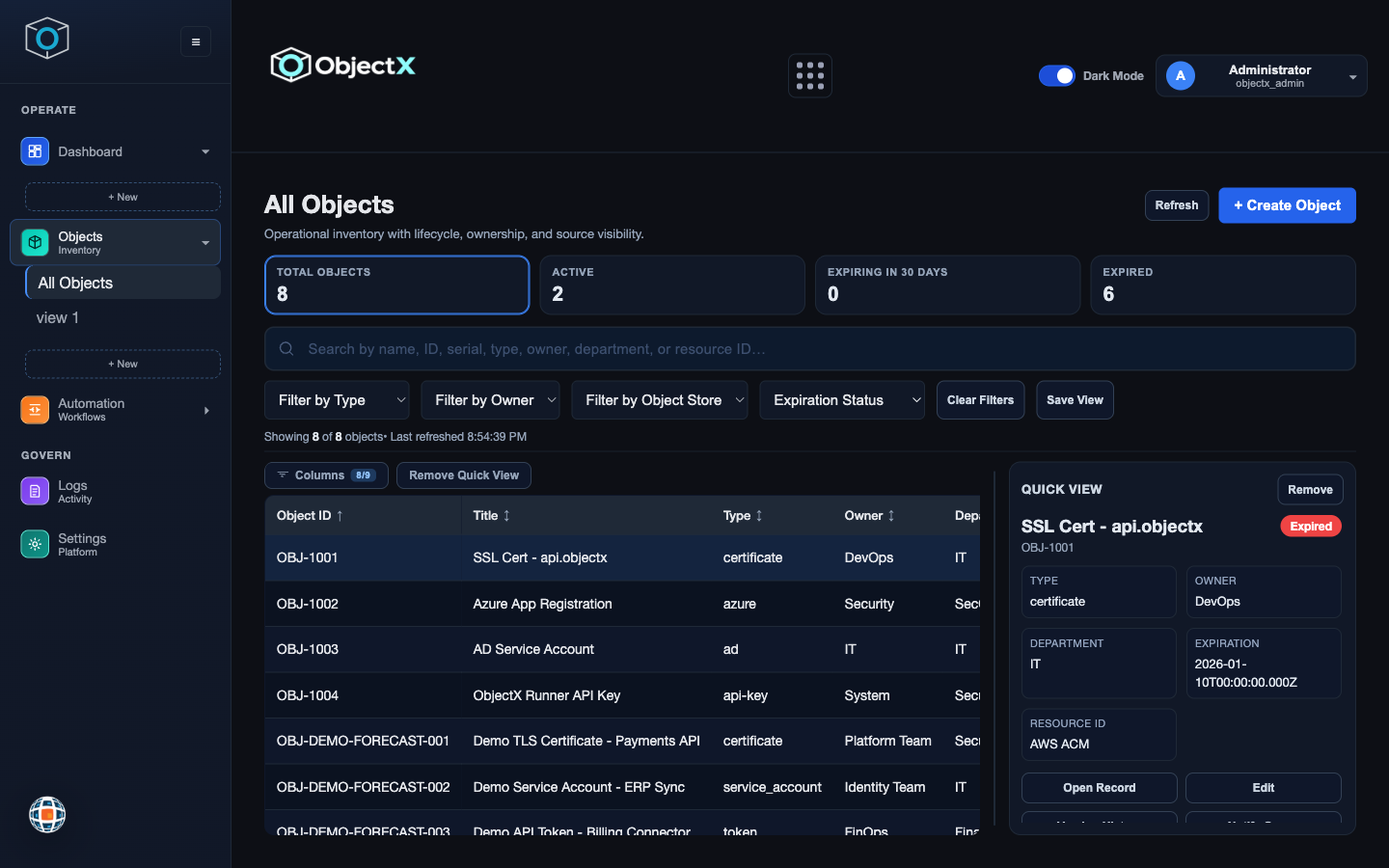The width and height of the screenshot is (1389, 868).
Task: Open Filter by Owner dropdown
Action: pyautogui.click(x=490, y=400)
